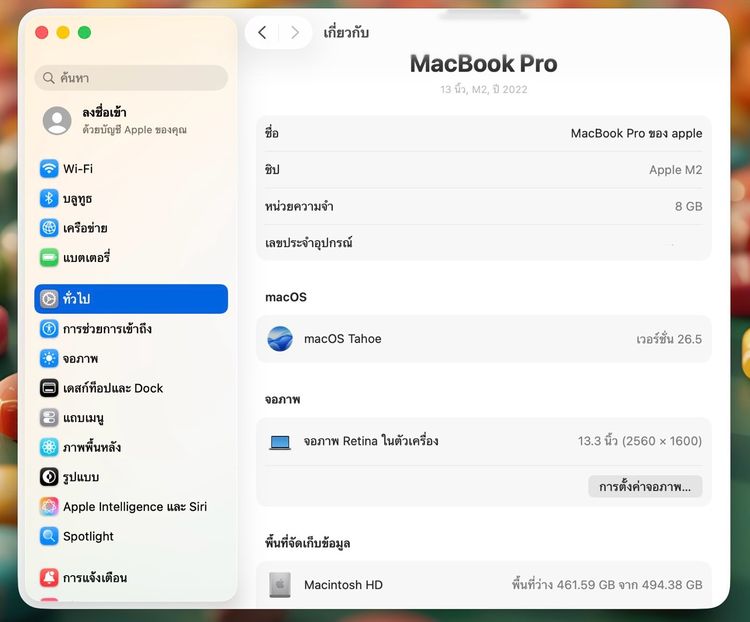This screenshot has height=622, width=750.
Task: Click the subtitle 13 นิ้ว, M2, ปี 2022
Action: [x=484, y=89]
